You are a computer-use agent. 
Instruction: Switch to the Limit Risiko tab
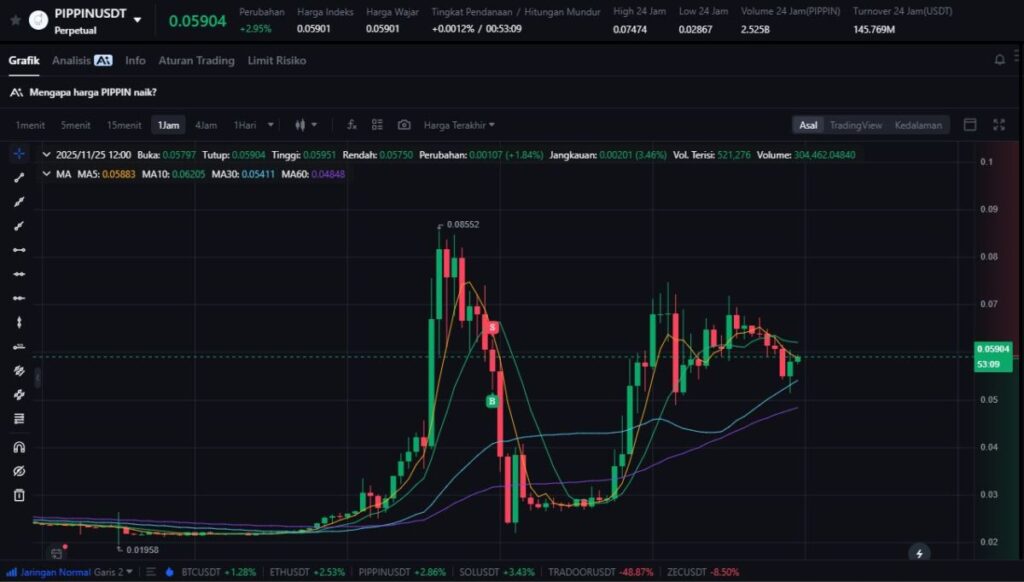coord(276,60)
